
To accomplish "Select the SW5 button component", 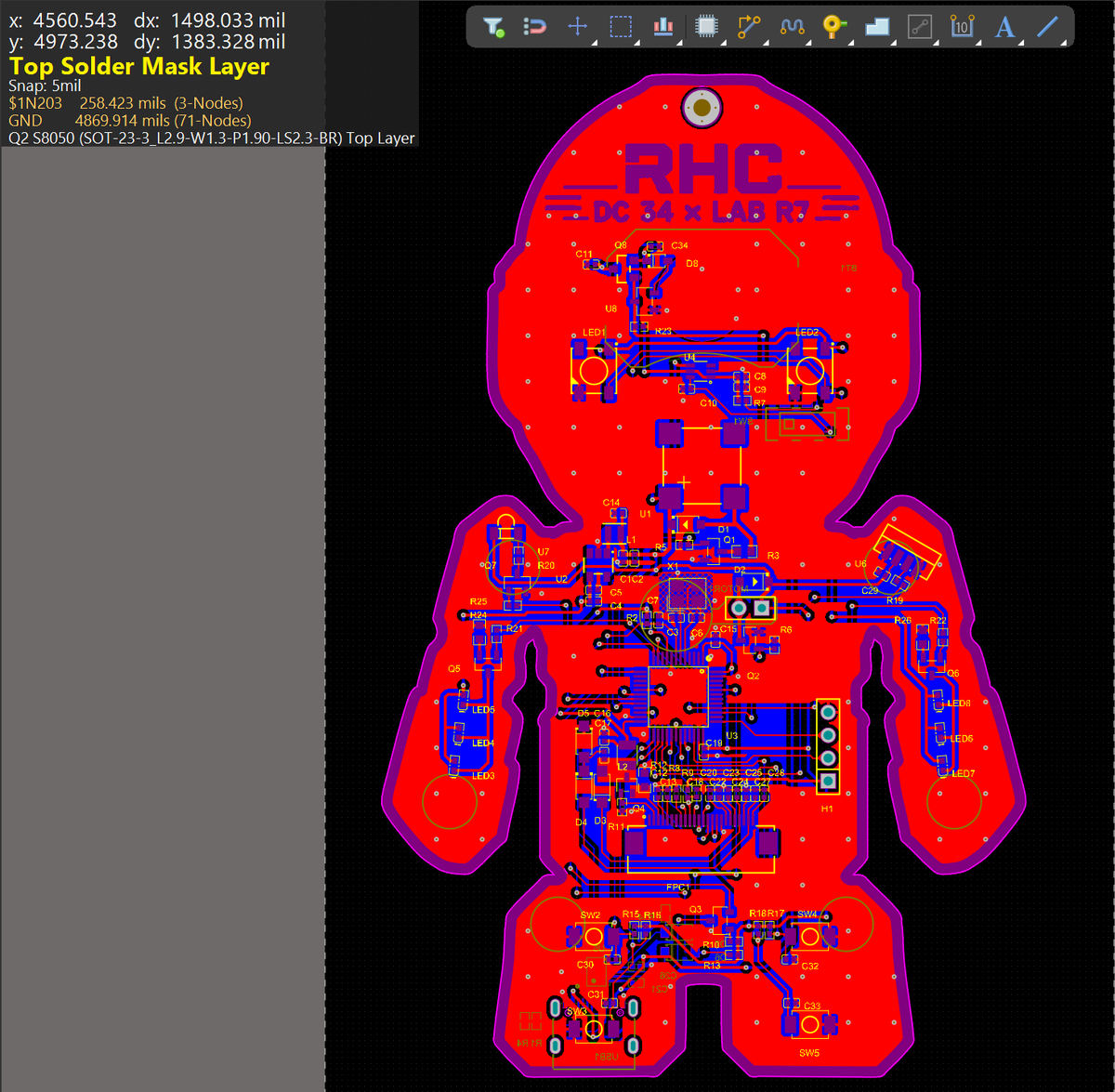I will click(809, 1024).
